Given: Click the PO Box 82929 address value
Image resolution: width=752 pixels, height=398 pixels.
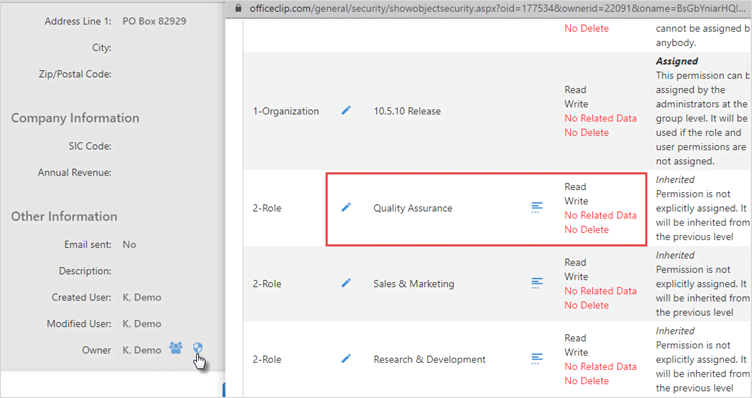Looking at the screenshot, I should click(x=154, y=21).
